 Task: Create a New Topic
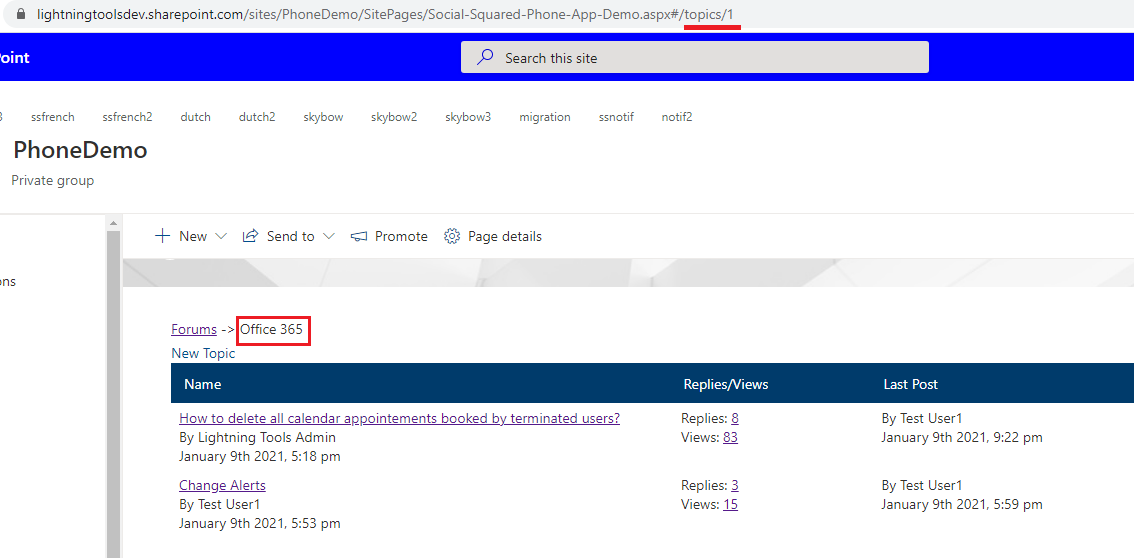click(x=203, y=353)
